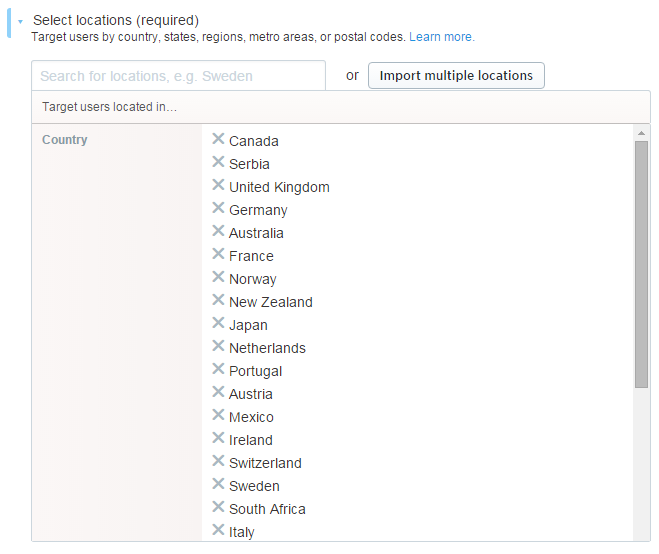Viewport: 659px width, 554px height.
Task: Collapse the Select locations section
Action: click(20, 21)
